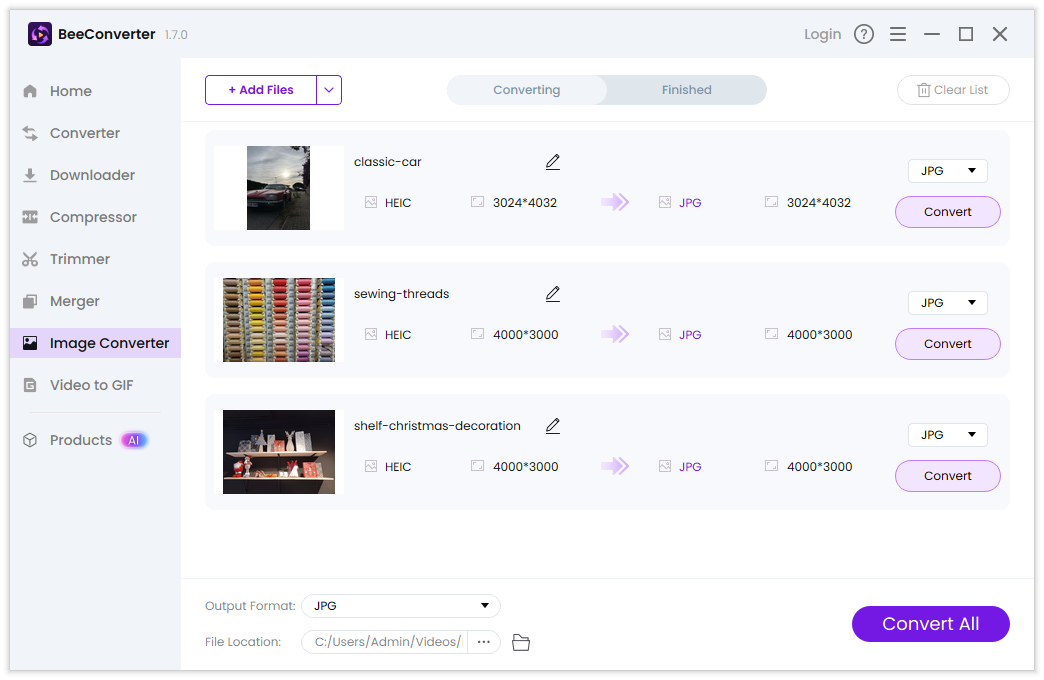The width and height of the screenshot is (1044, 680).
Task: Click the Clear List button
Action: point(953,90)
